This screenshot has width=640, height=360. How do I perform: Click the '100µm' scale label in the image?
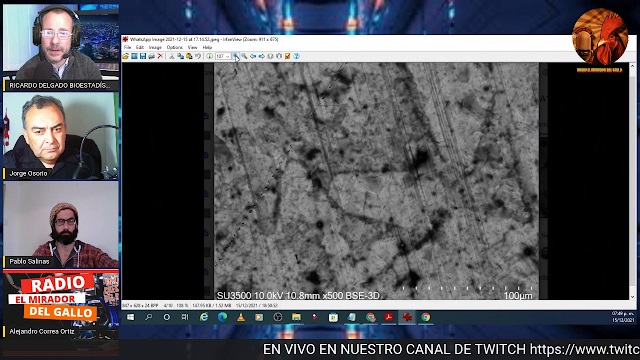[x=518, y=296]
